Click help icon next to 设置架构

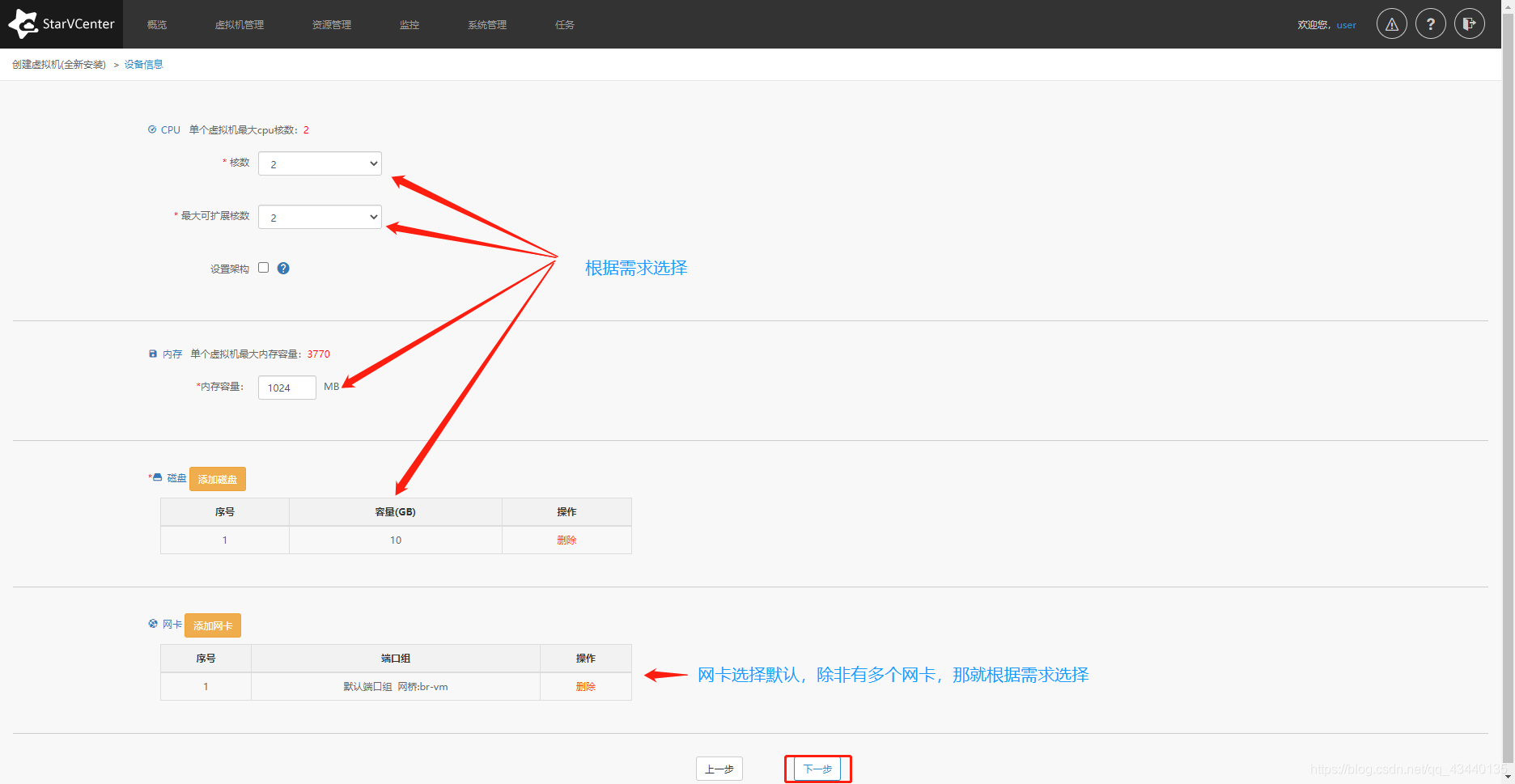[x=283, y=269]
